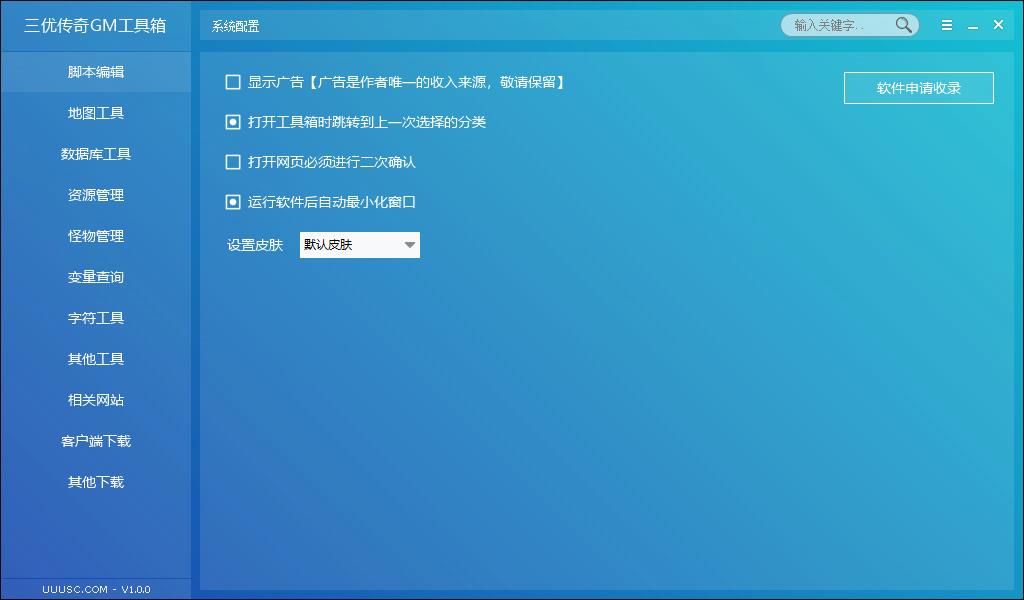
Task: Go to 数据库工具 section
Action: tap(96, 154)
